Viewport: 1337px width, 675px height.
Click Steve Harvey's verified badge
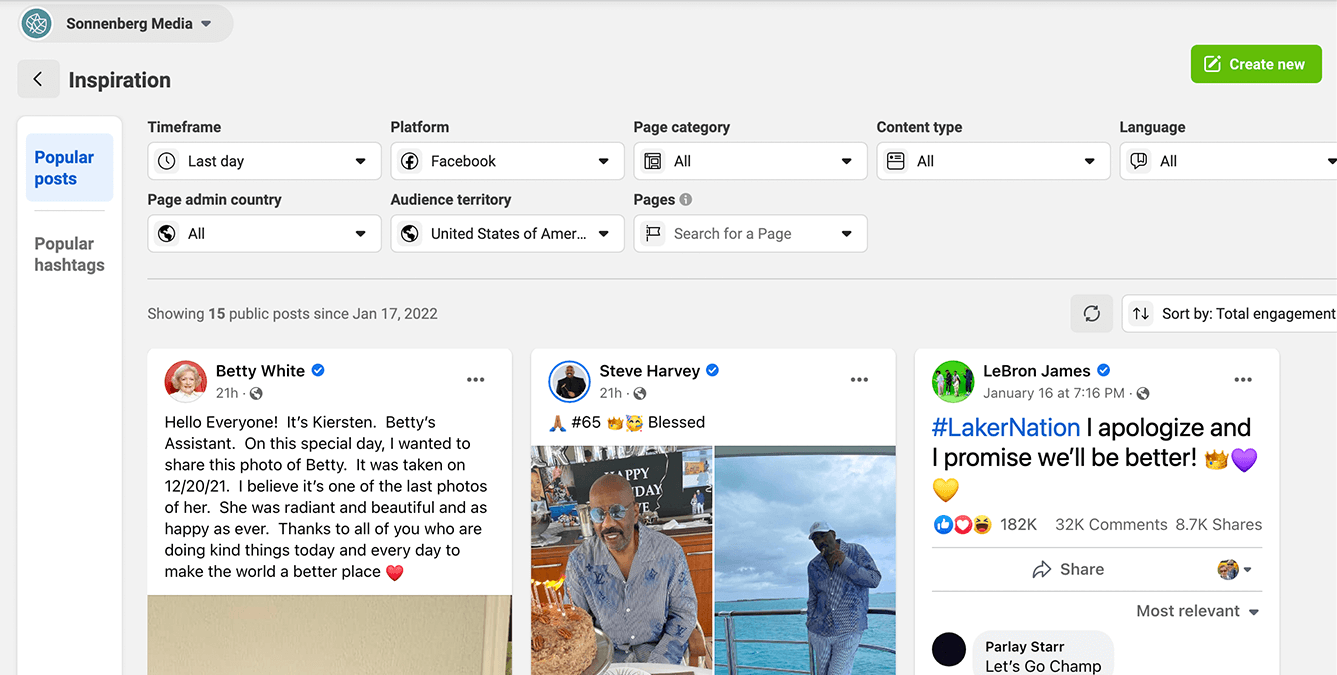coord(713,370)
